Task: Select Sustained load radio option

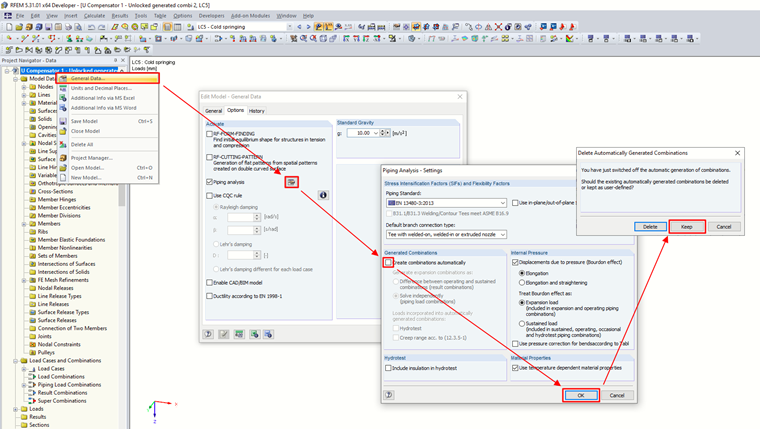Action: pos(522,323)
